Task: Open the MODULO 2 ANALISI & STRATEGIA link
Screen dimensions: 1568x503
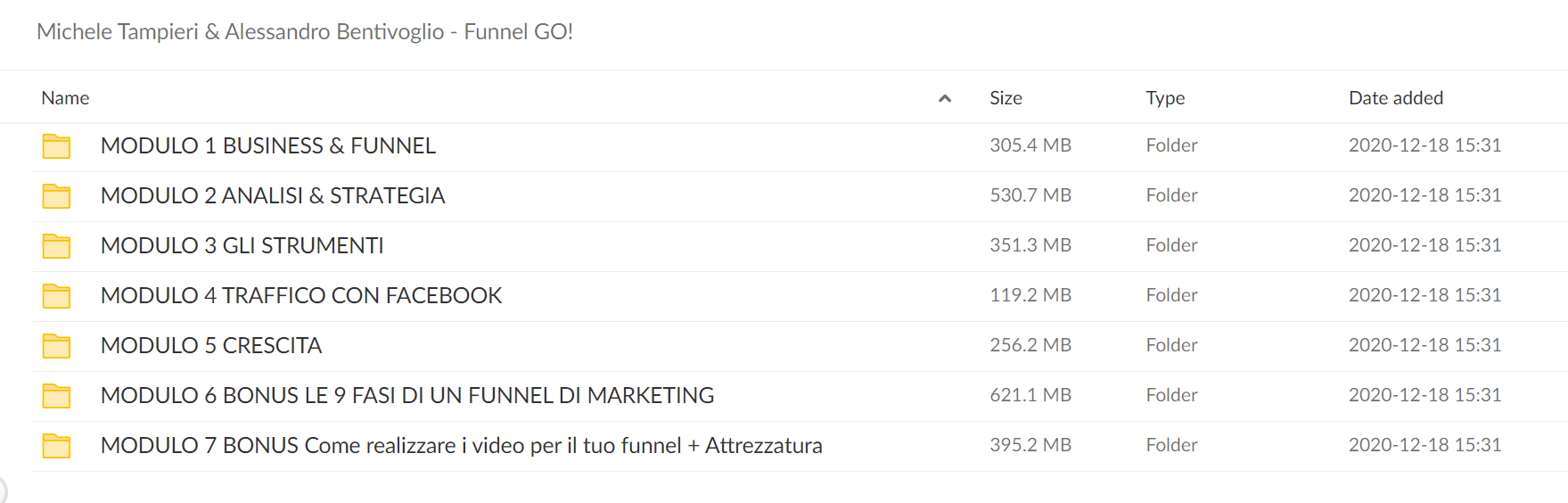Action: coord(273,195)
